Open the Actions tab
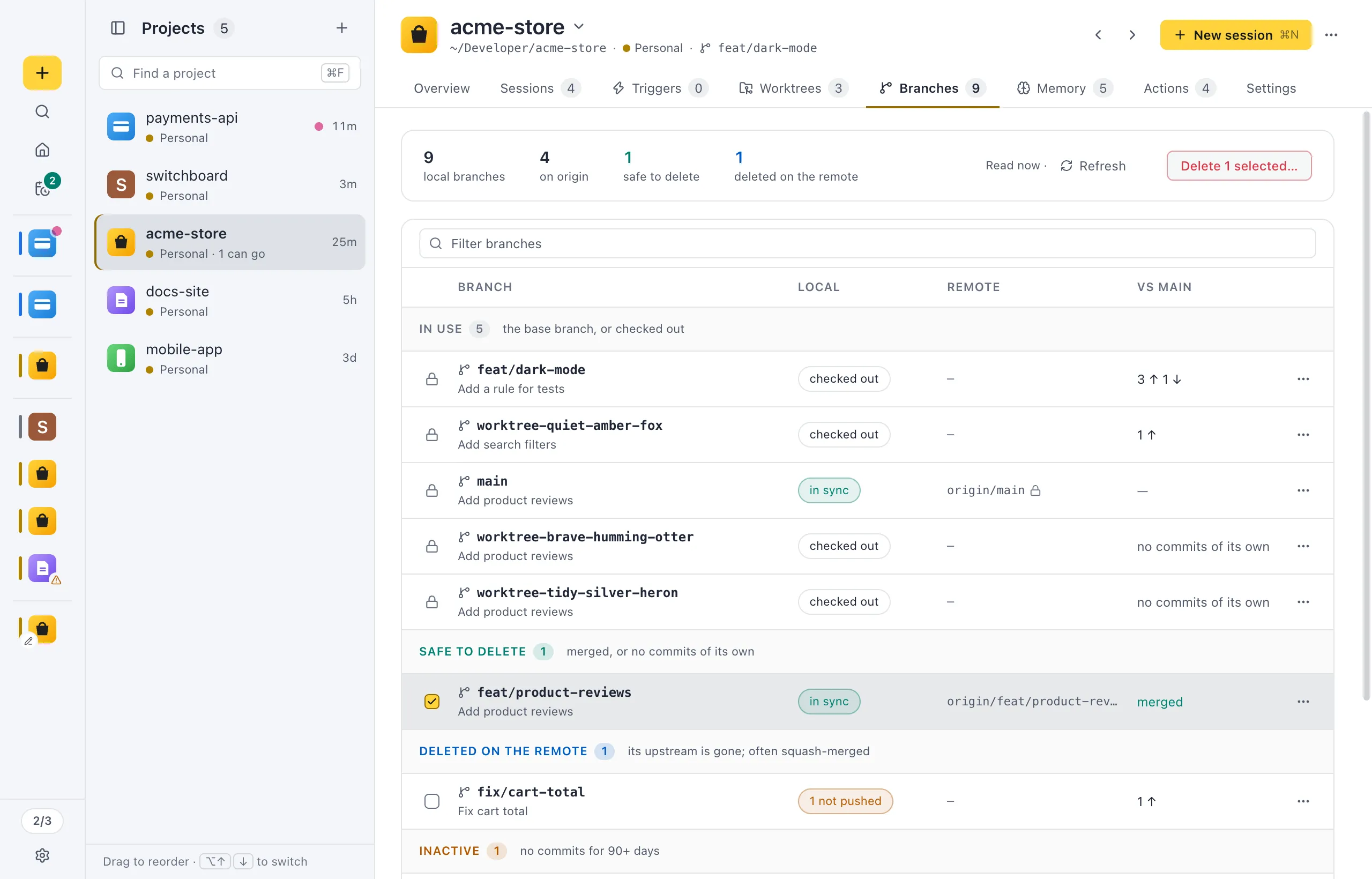1372x879 pixels. click(1179, 88)
